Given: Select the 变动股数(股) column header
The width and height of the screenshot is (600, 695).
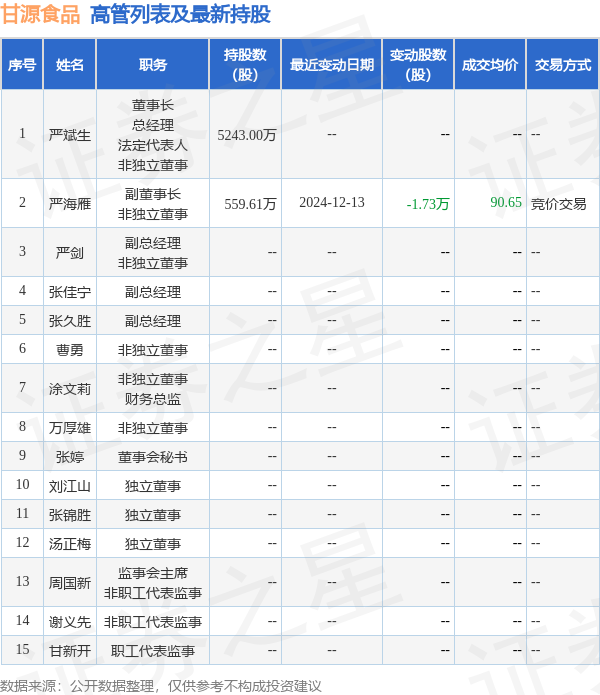Looking at the screenshot, I should 418,65.
